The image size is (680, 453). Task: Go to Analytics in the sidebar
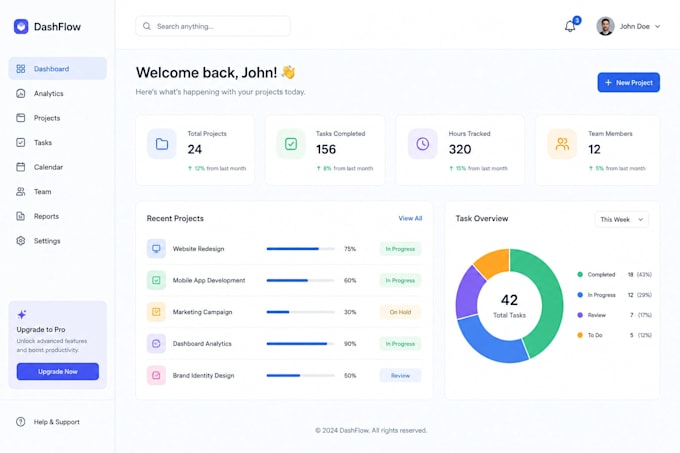pyautogui.click(x=58, y=93)
